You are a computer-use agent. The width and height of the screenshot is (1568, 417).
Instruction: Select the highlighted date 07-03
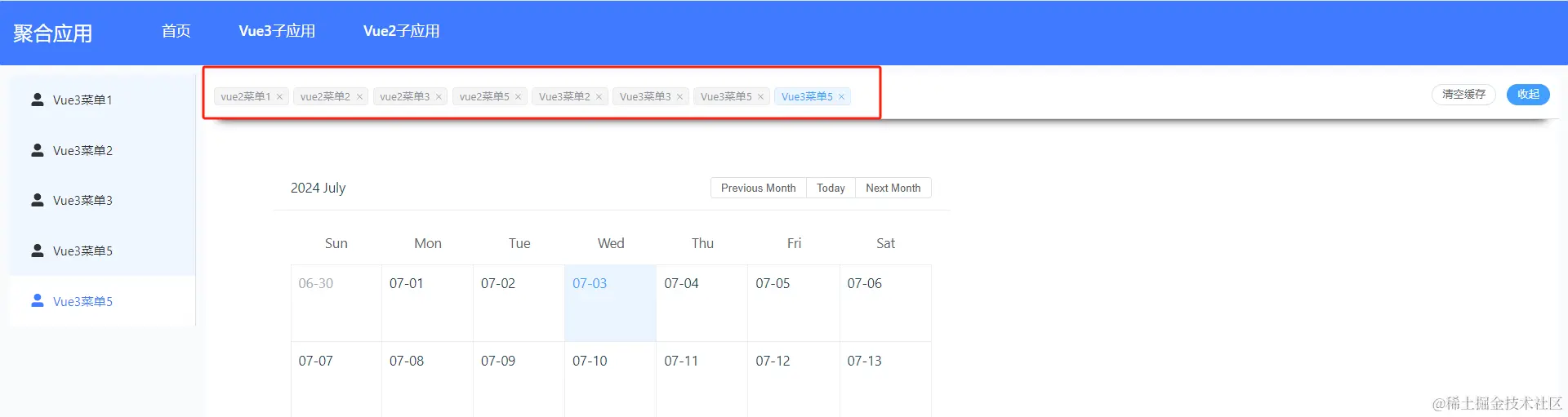(x=610, y=303)
